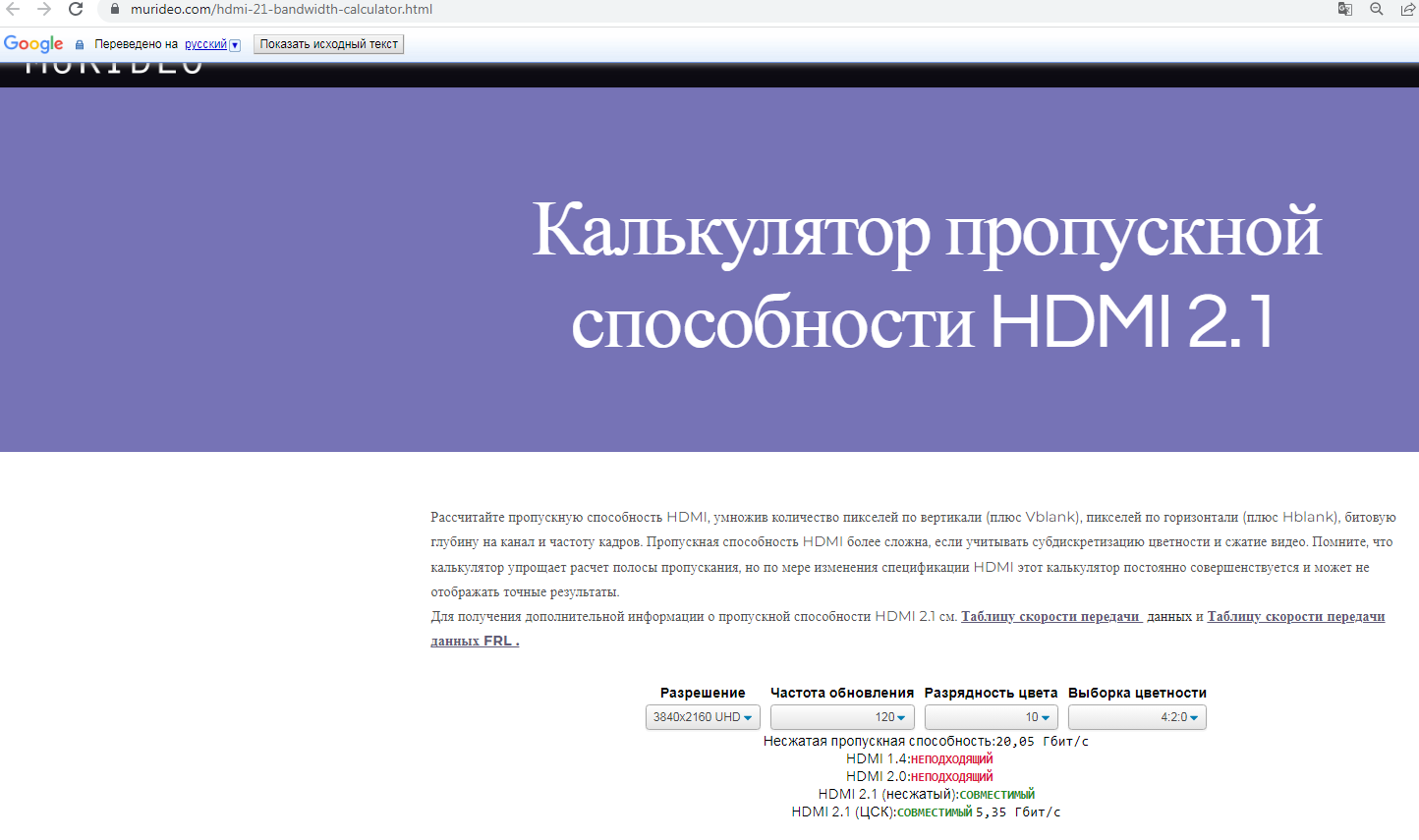Click the browser back arrow

point(13,9)
